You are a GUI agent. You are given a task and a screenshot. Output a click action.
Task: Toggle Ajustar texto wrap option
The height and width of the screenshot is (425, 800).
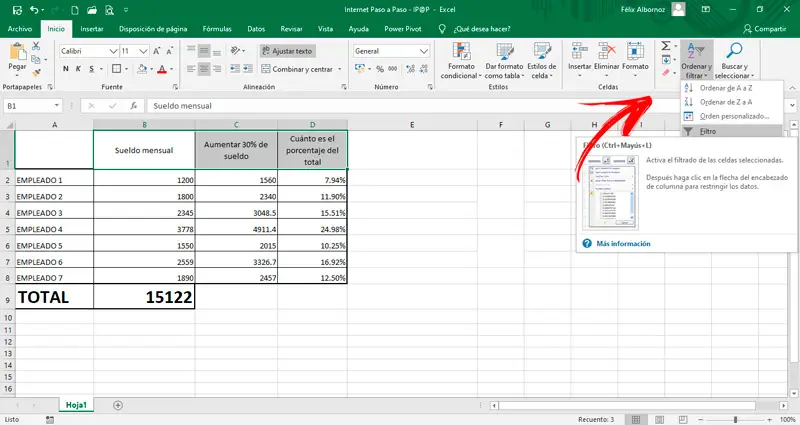coord(288,50)
